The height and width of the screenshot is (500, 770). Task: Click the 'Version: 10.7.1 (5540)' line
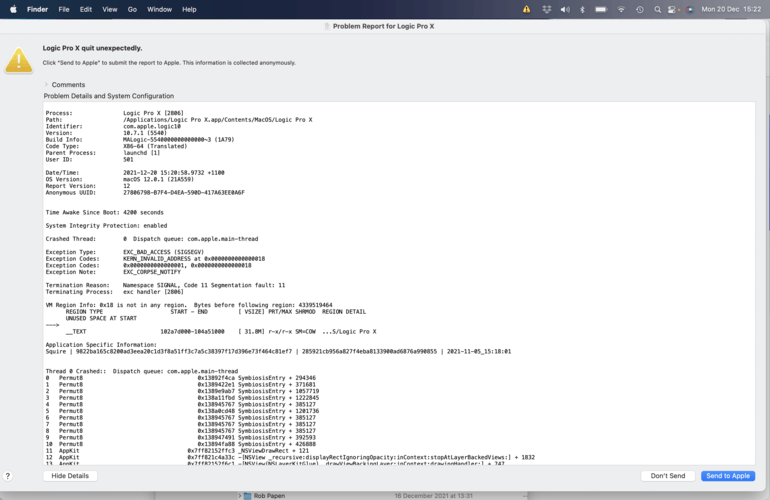coord(106,133)
